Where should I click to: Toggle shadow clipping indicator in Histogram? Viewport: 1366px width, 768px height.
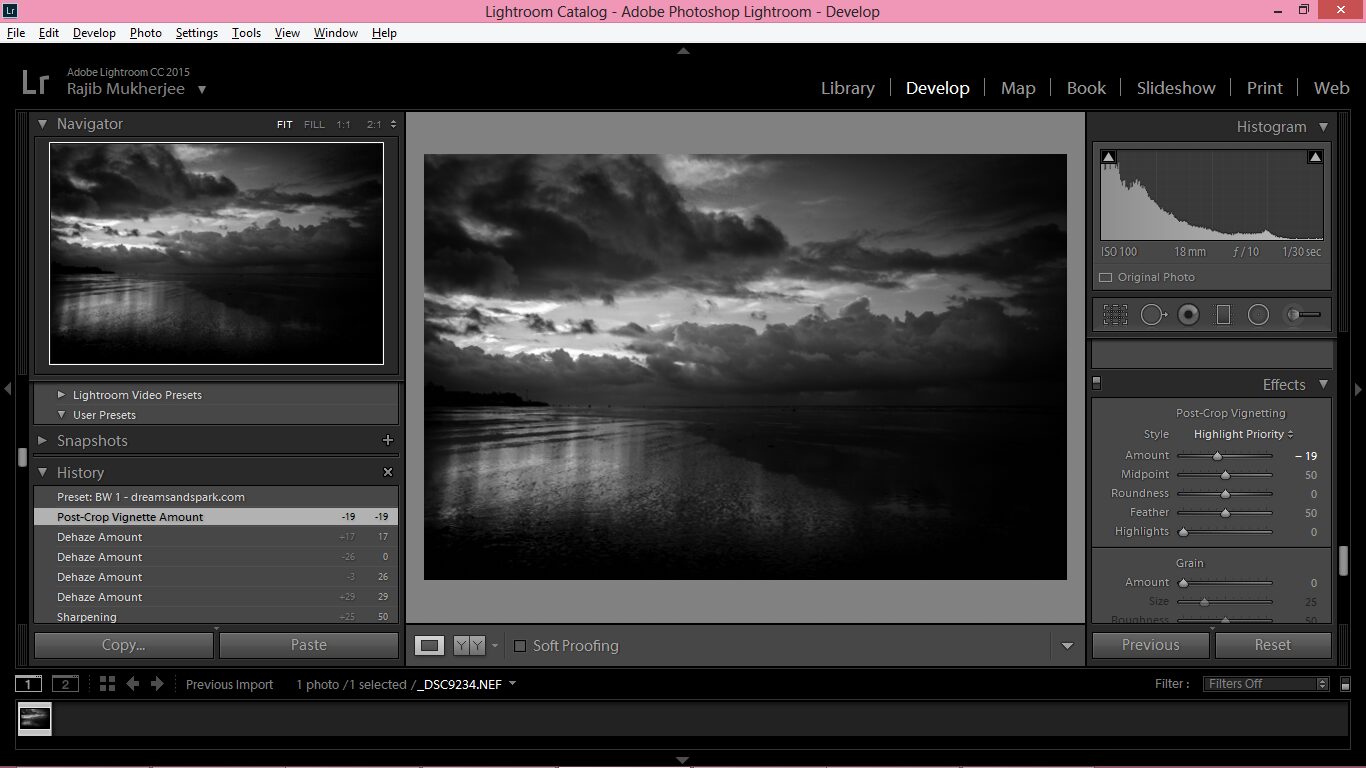point(1108,157)
